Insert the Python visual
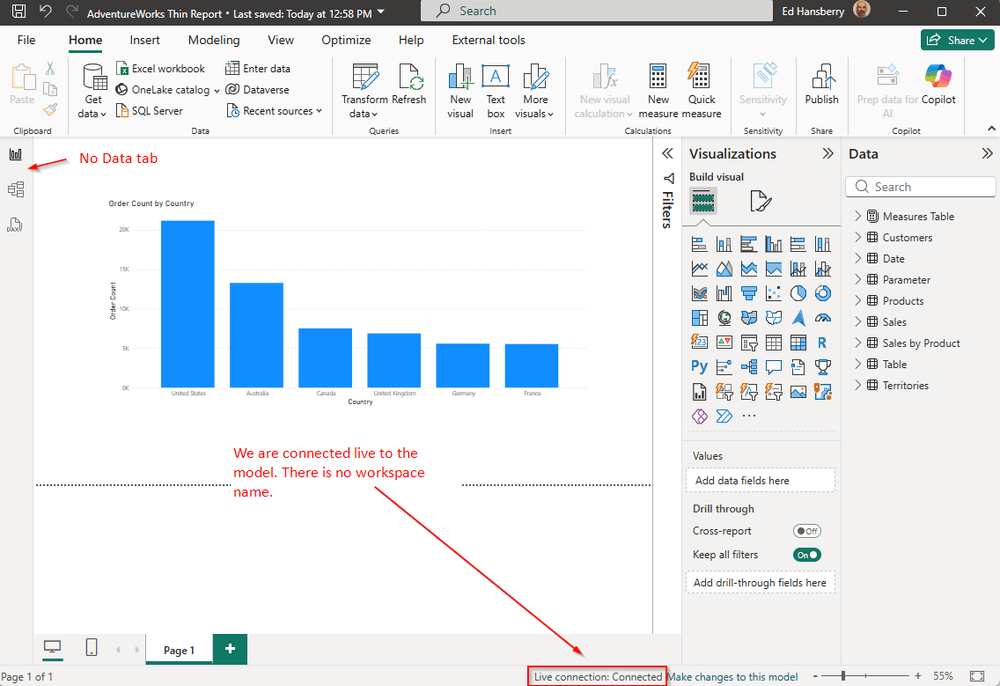This screenshot has height=686, width=1000. pyautogui.click(x=700, y=367)
